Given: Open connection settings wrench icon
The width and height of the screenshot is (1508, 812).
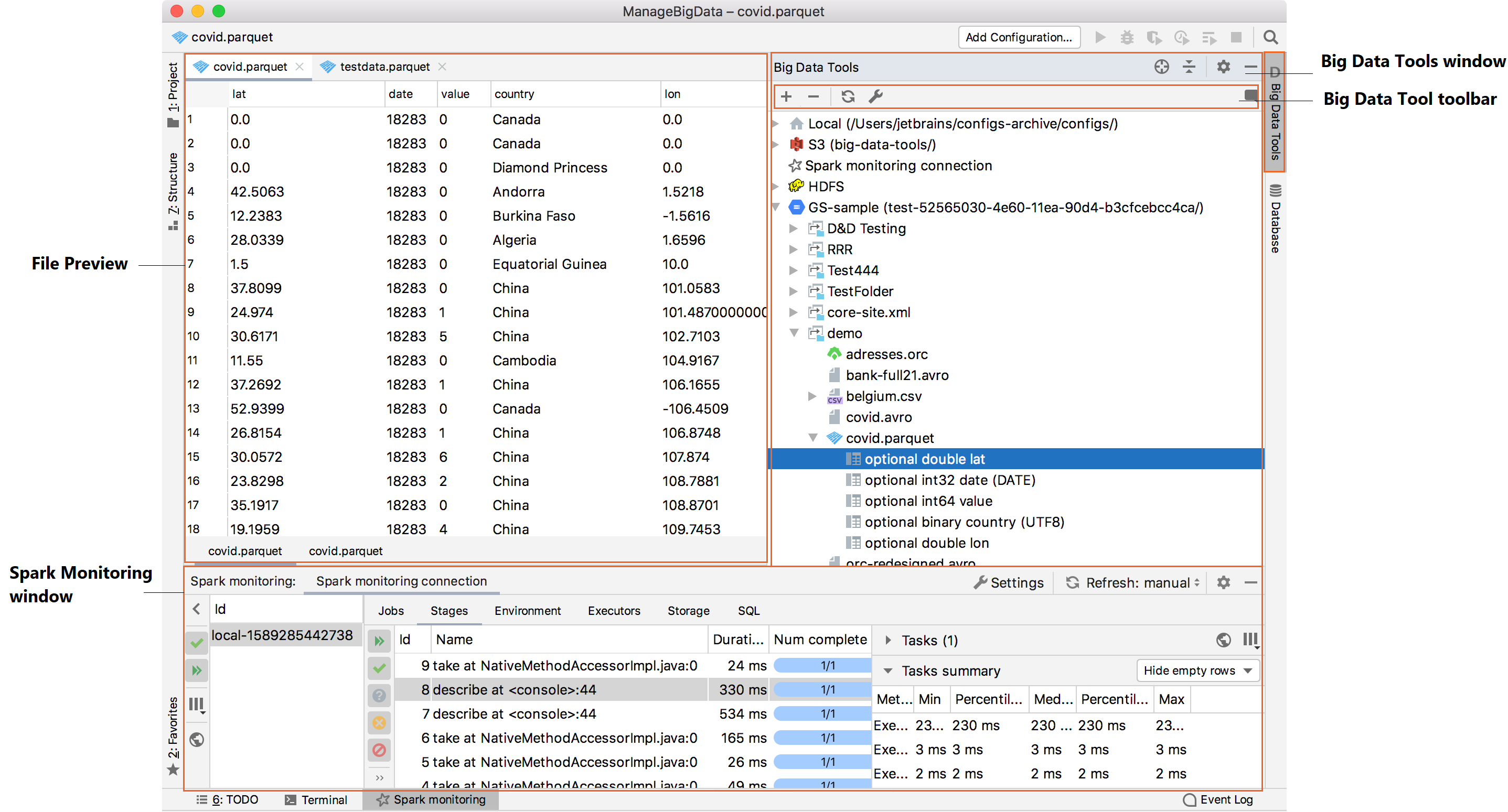Looking at the screenshot, I should [x=875, y=96].
